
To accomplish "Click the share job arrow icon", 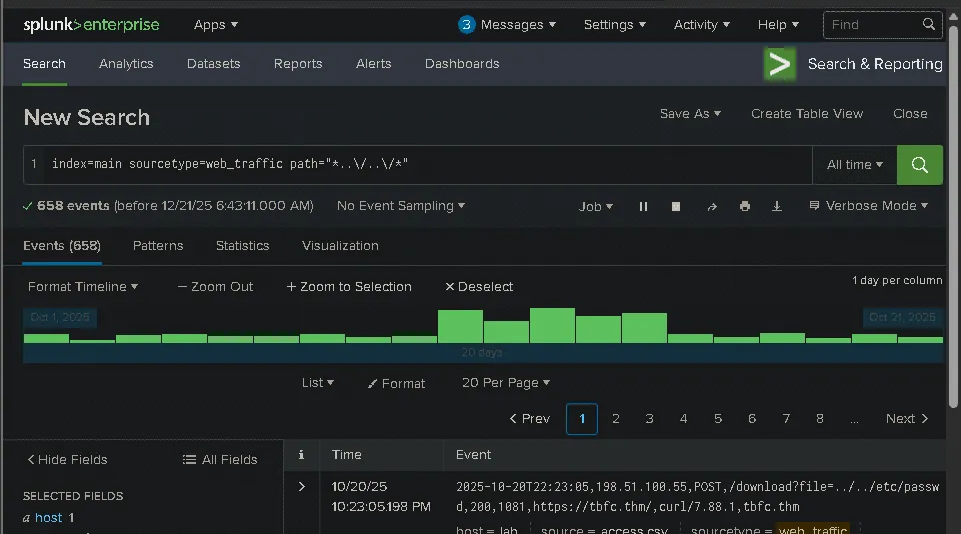I will 711,206.
